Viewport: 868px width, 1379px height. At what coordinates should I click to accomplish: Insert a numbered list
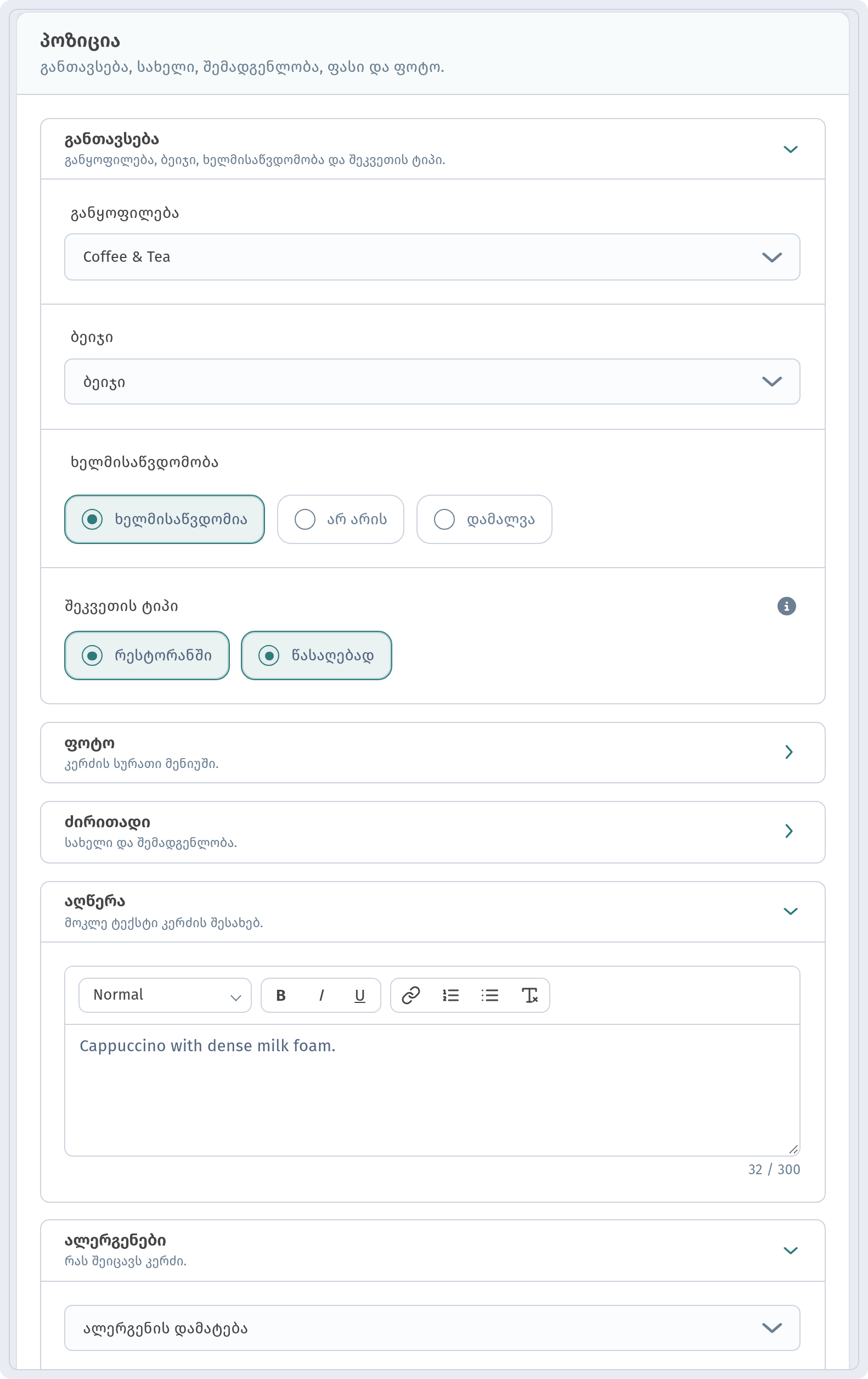coord(451,995)
